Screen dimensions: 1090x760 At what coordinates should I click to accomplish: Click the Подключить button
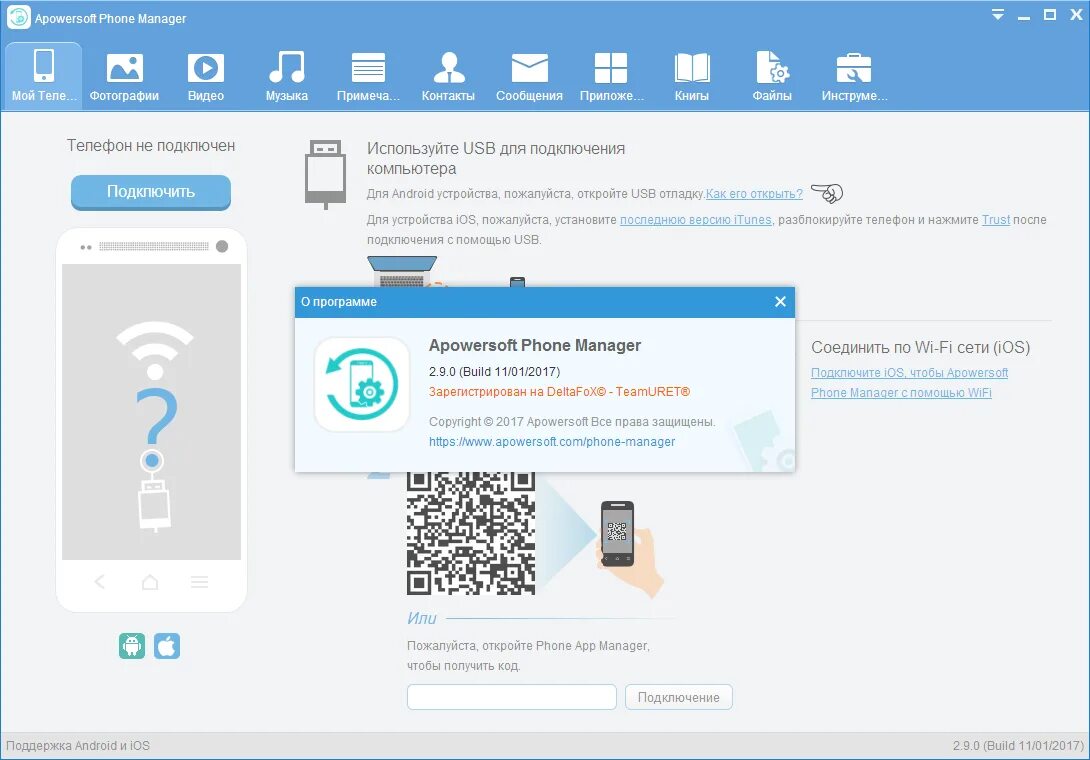(x=151, y=192)
